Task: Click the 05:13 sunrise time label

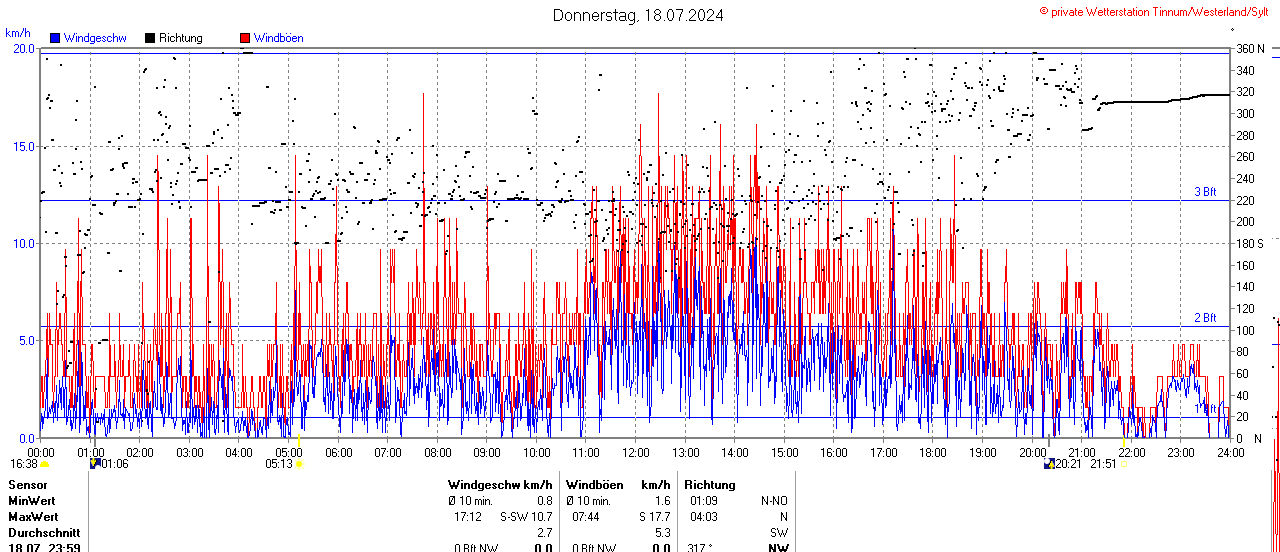Action: [x=279, y=464]
